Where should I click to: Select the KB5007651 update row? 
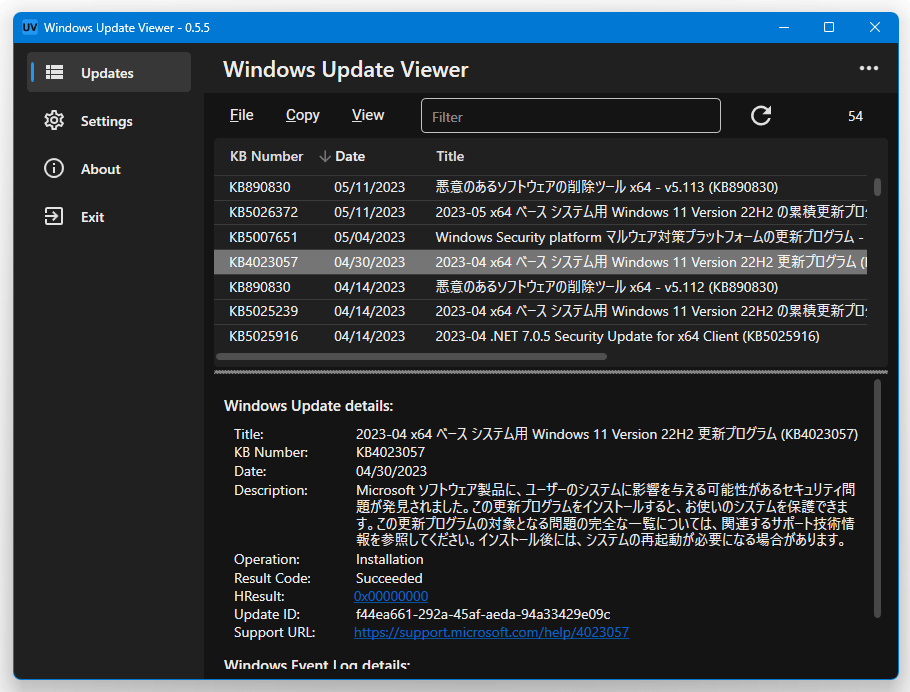540,237
